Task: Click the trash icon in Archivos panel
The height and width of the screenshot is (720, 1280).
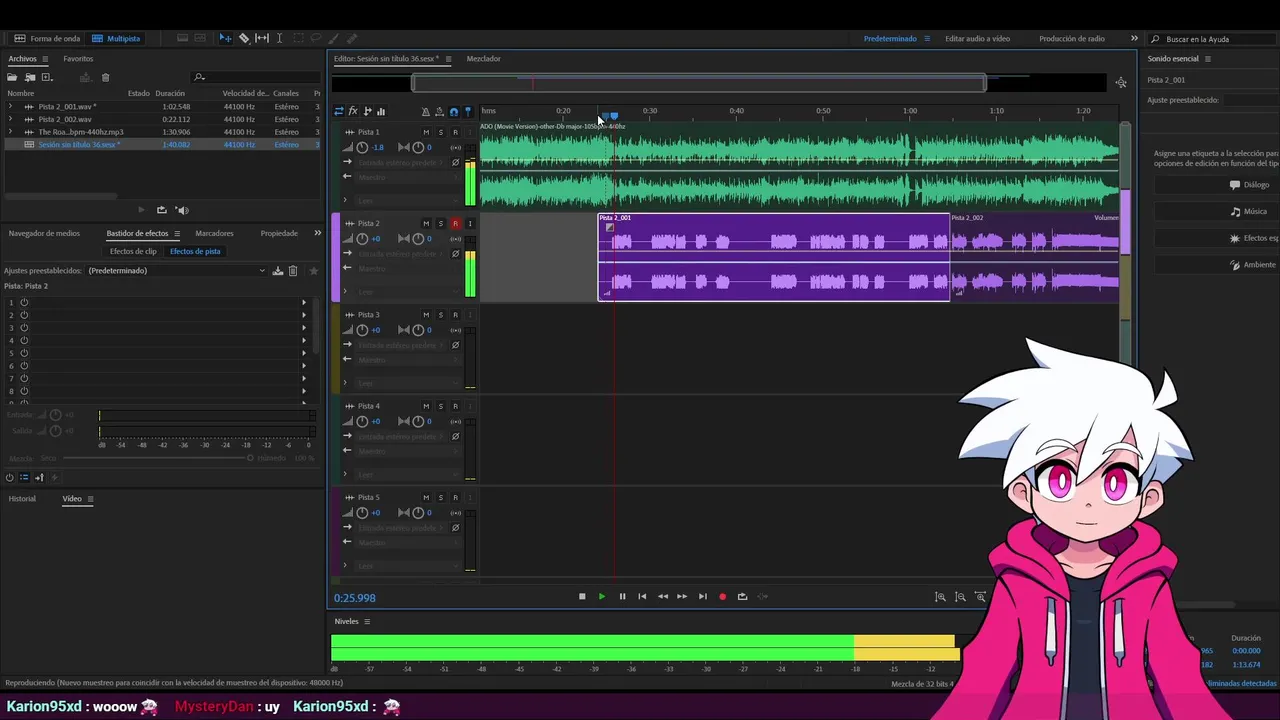Action: coord(105,77)
